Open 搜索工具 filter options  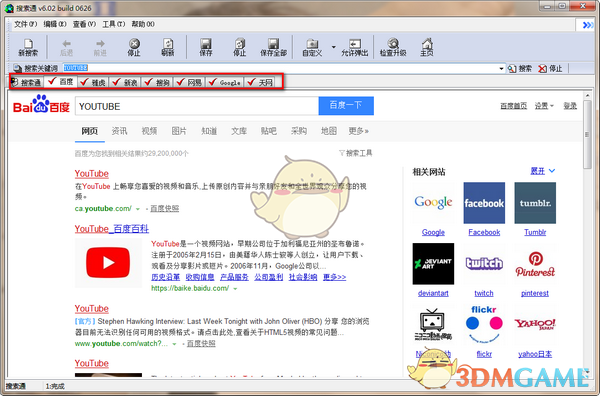pyautogui.click(x=355, y=153)
